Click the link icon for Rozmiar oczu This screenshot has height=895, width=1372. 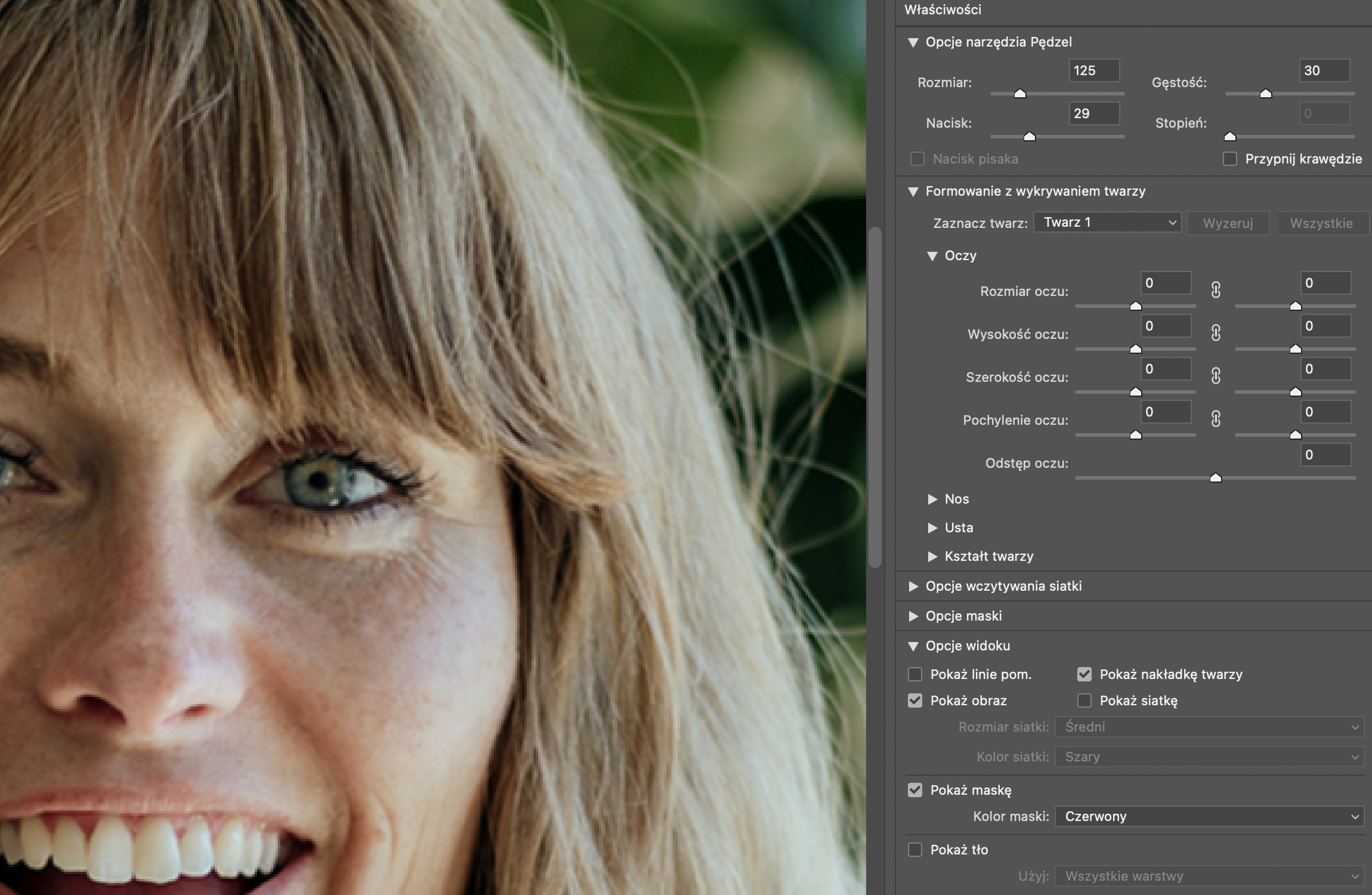point(1216,290)
